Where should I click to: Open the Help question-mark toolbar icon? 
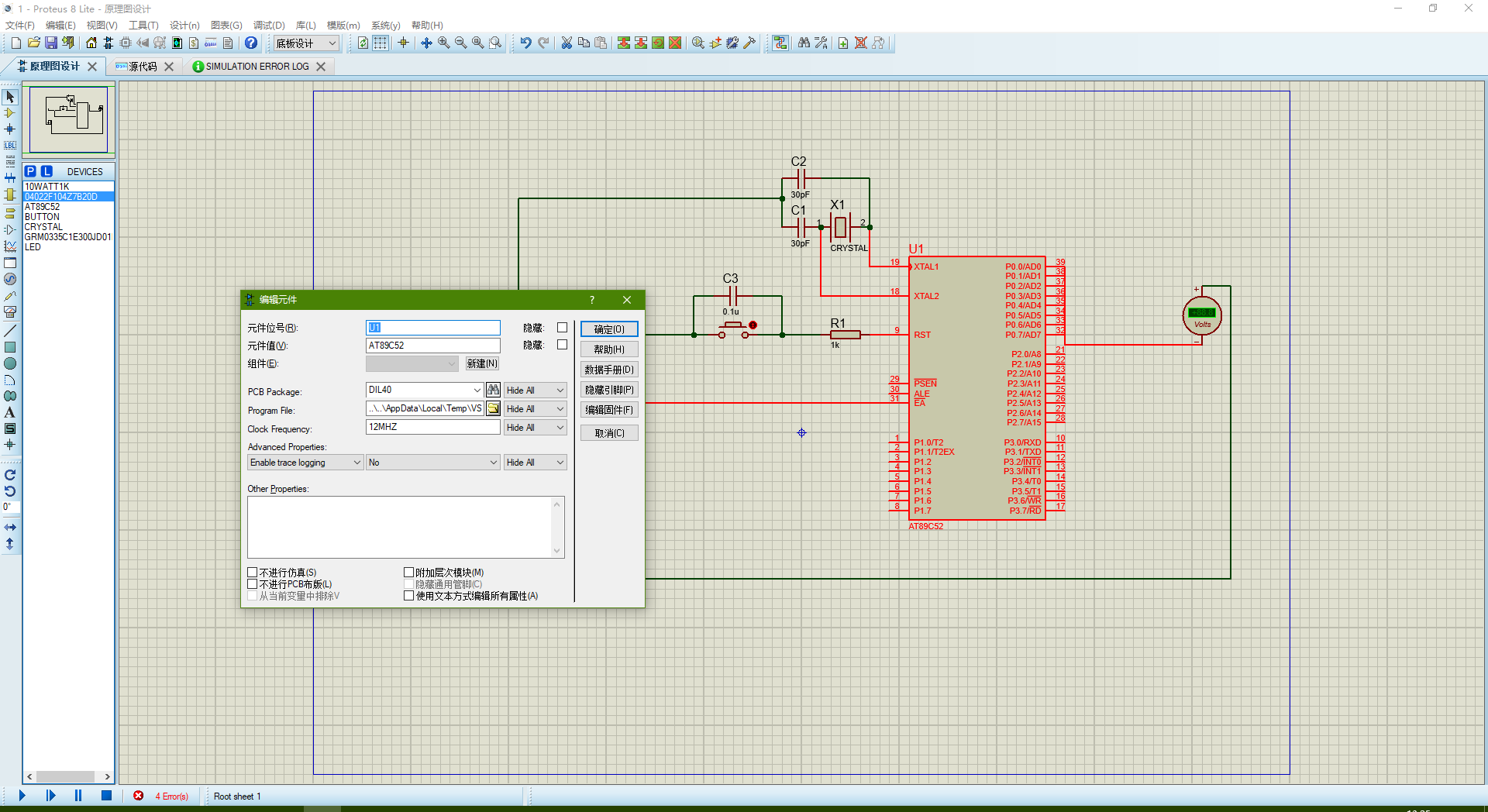(251, 43)
